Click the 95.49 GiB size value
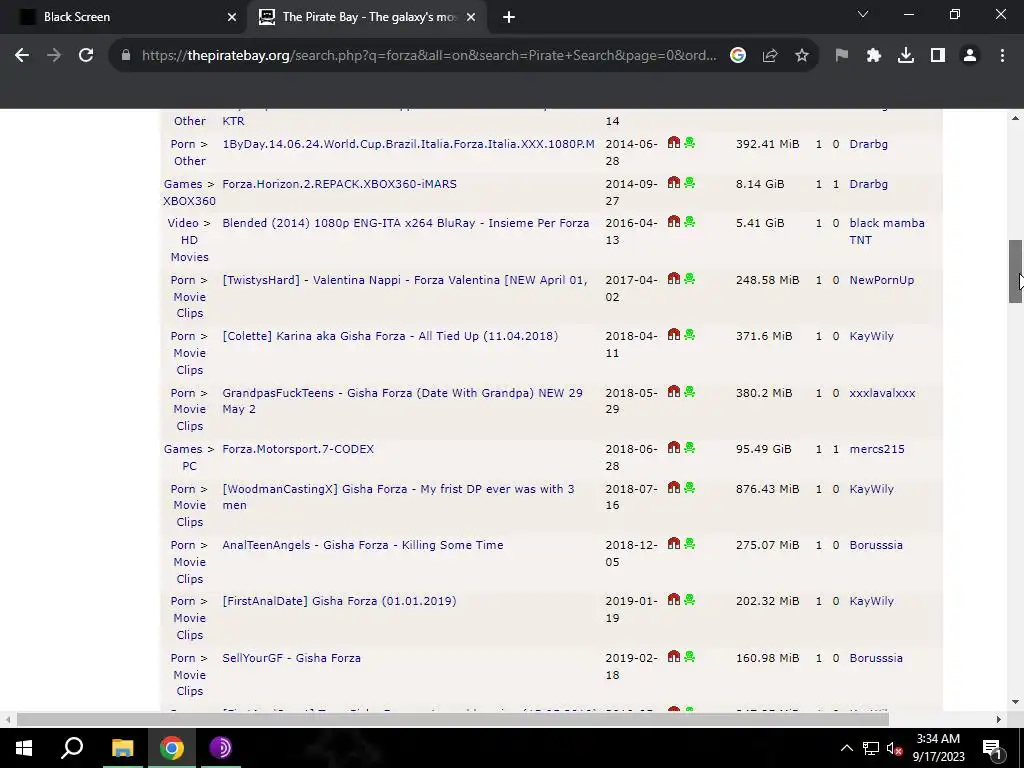This screenshot has height=768, width=1024. pyautogui.click(x=763, y=449)
